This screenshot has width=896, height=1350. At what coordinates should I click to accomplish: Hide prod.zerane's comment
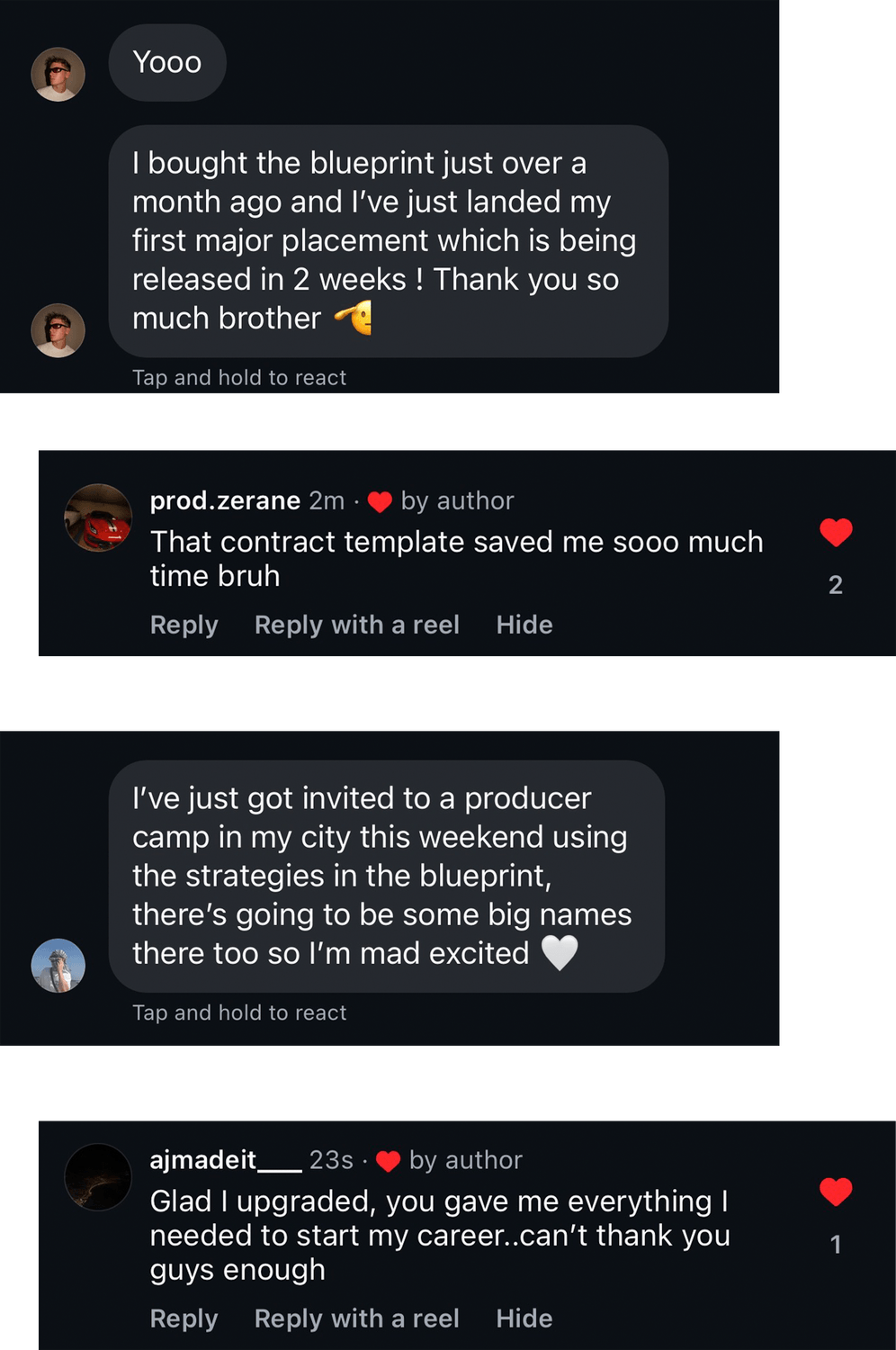click(x=524, y=625)
